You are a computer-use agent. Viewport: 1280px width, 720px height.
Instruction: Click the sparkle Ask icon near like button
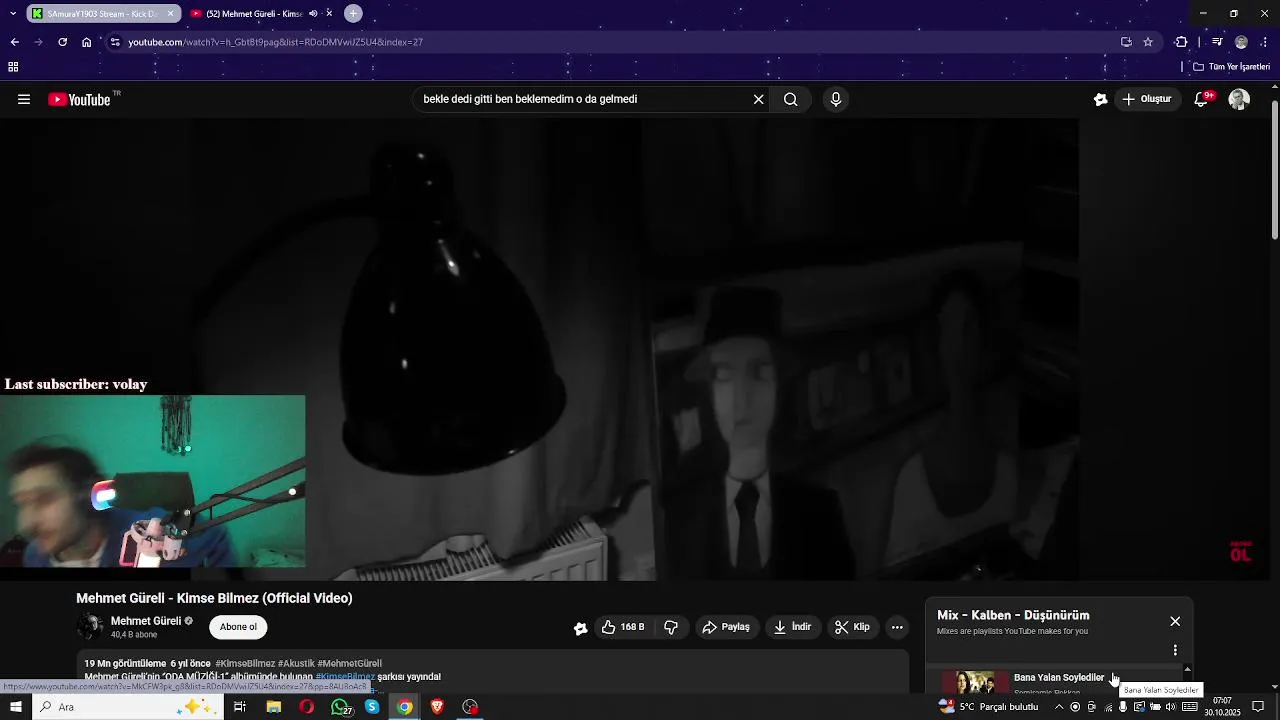coord(580,628)
